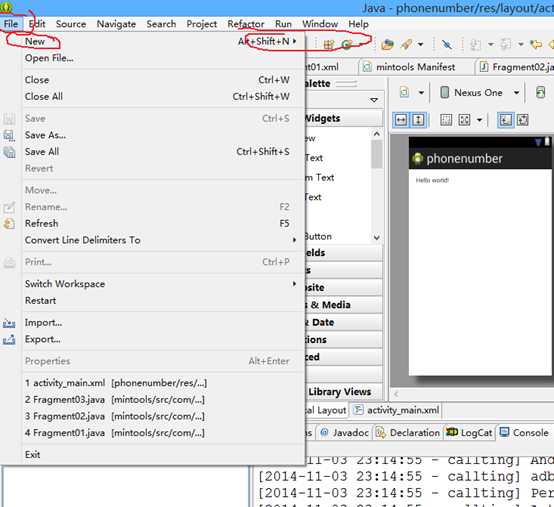554x507 pixels.
Task: Open the Run menu
Action: [283, 24]
